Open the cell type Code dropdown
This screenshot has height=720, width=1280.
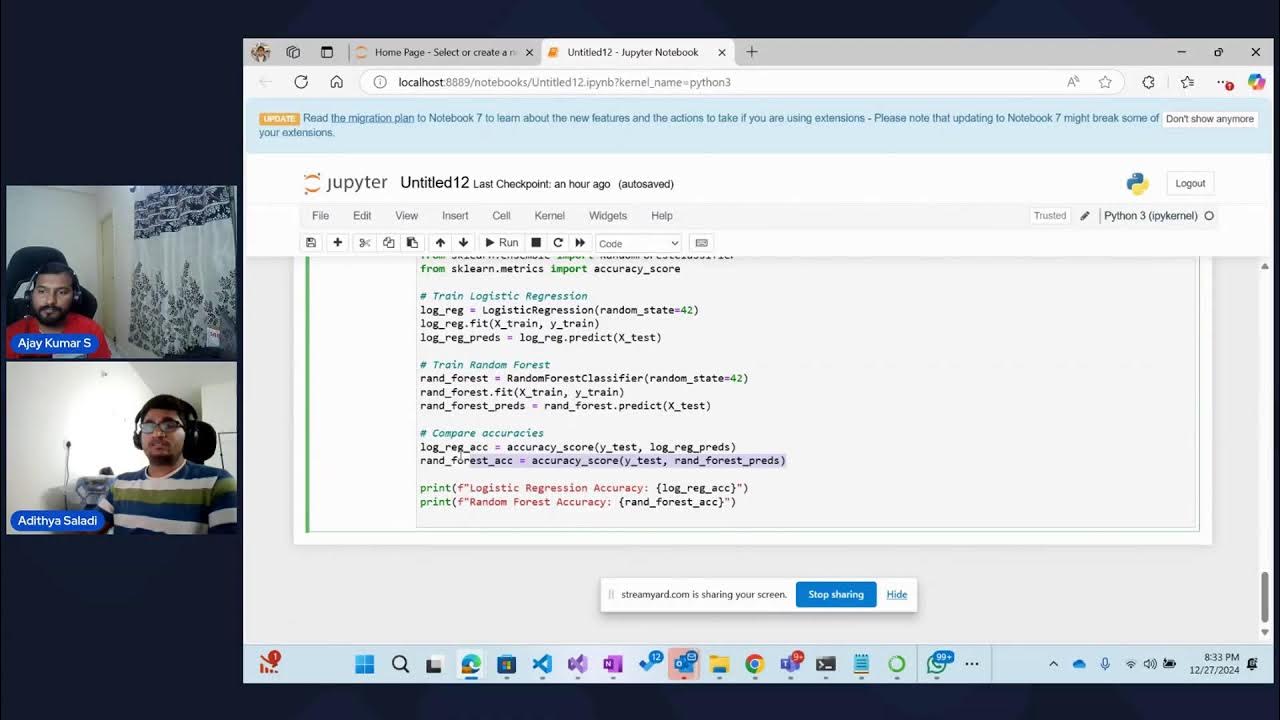pos(638,243)
